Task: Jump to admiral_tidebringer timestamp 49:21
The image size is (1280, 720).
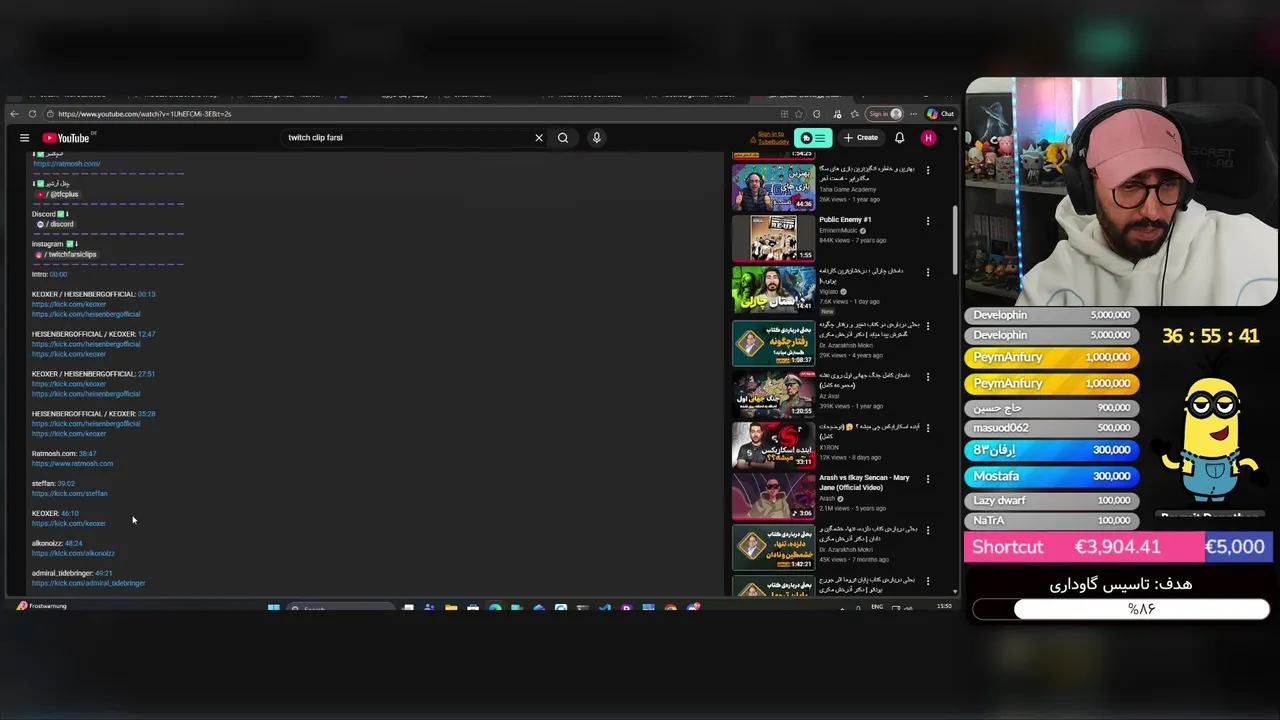Action: pyautogui.click(x=104, y=574)
